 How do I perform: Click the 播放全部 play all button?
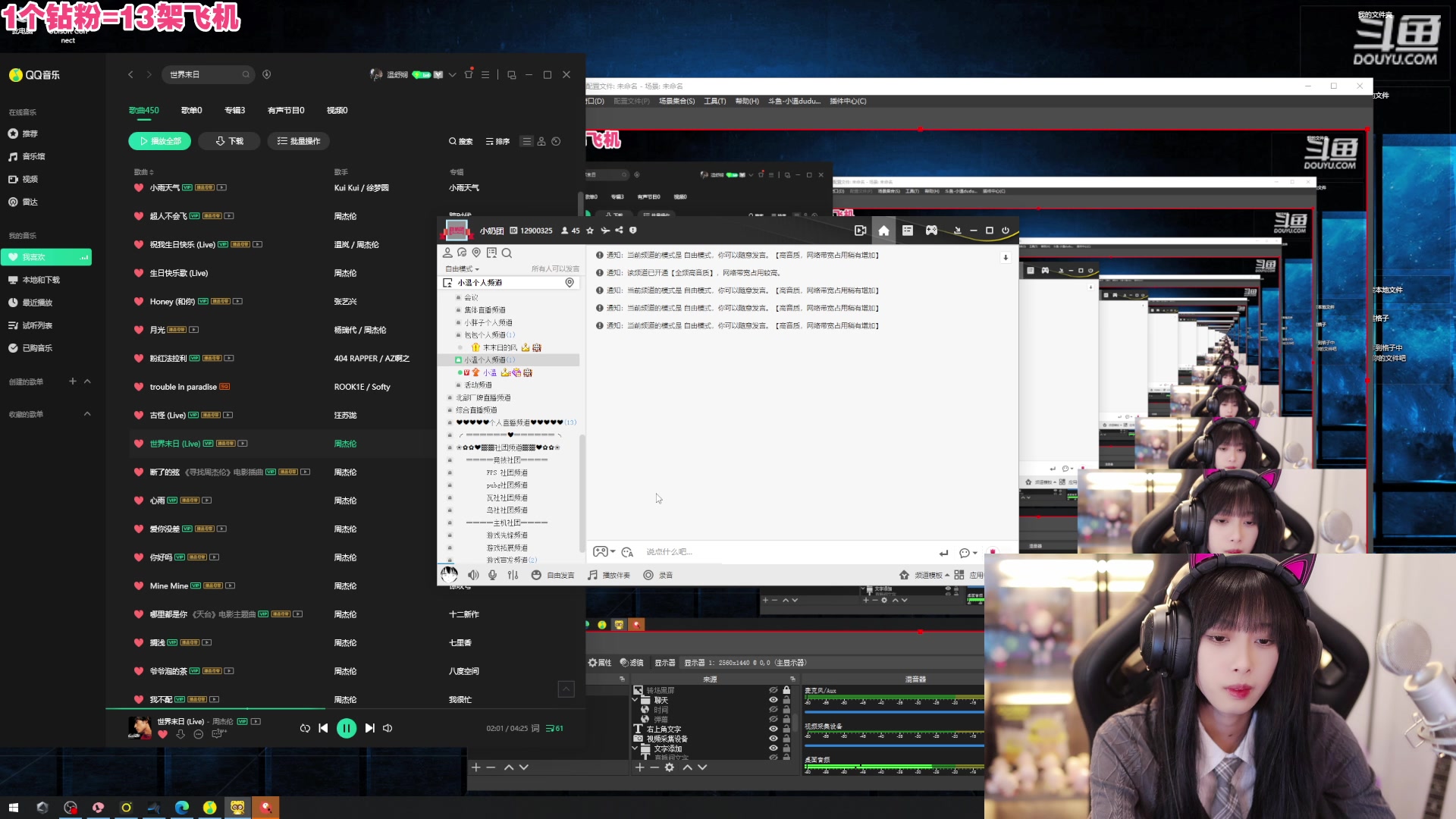click(159, 141)
